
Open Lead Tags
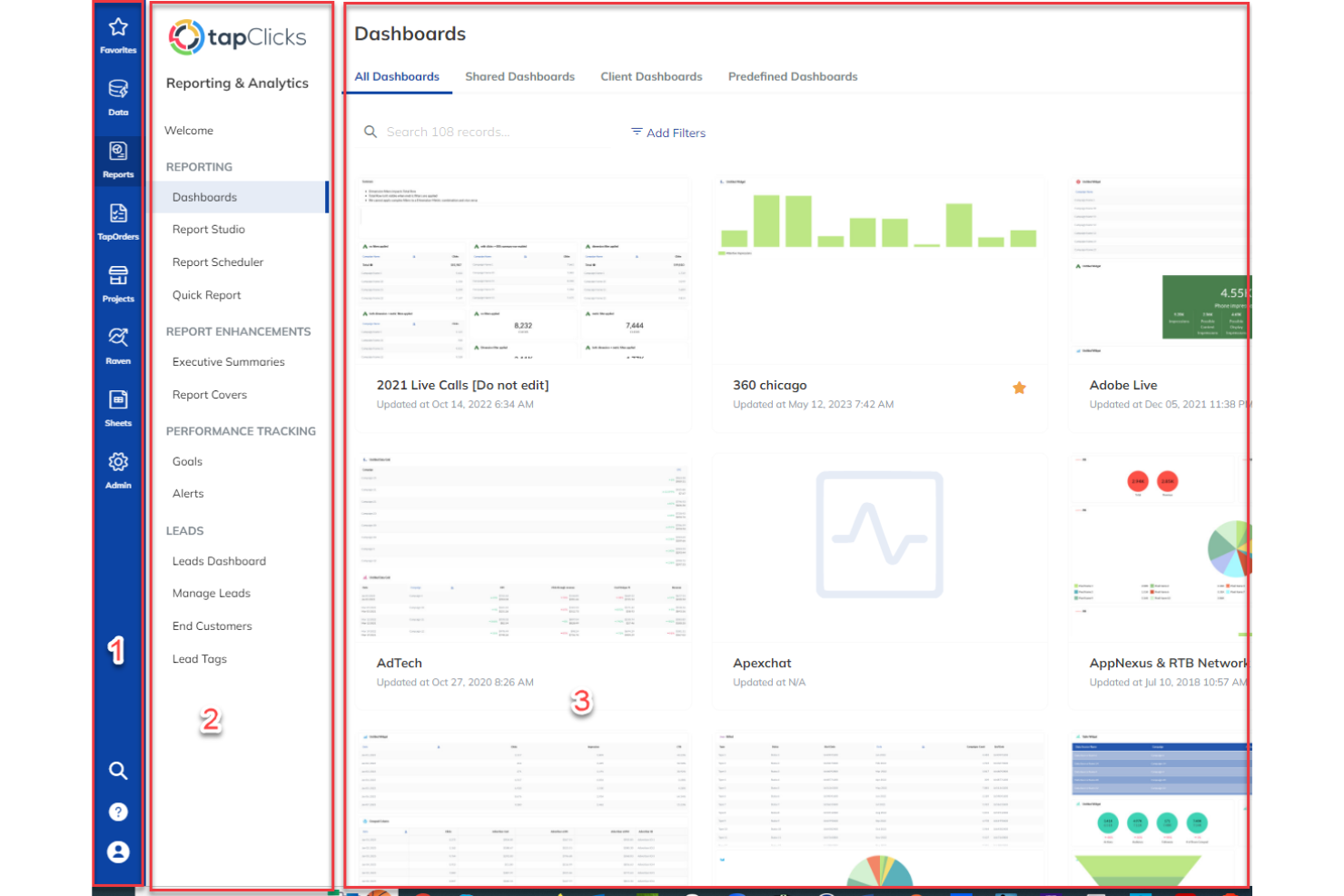(x=200, y=659)
